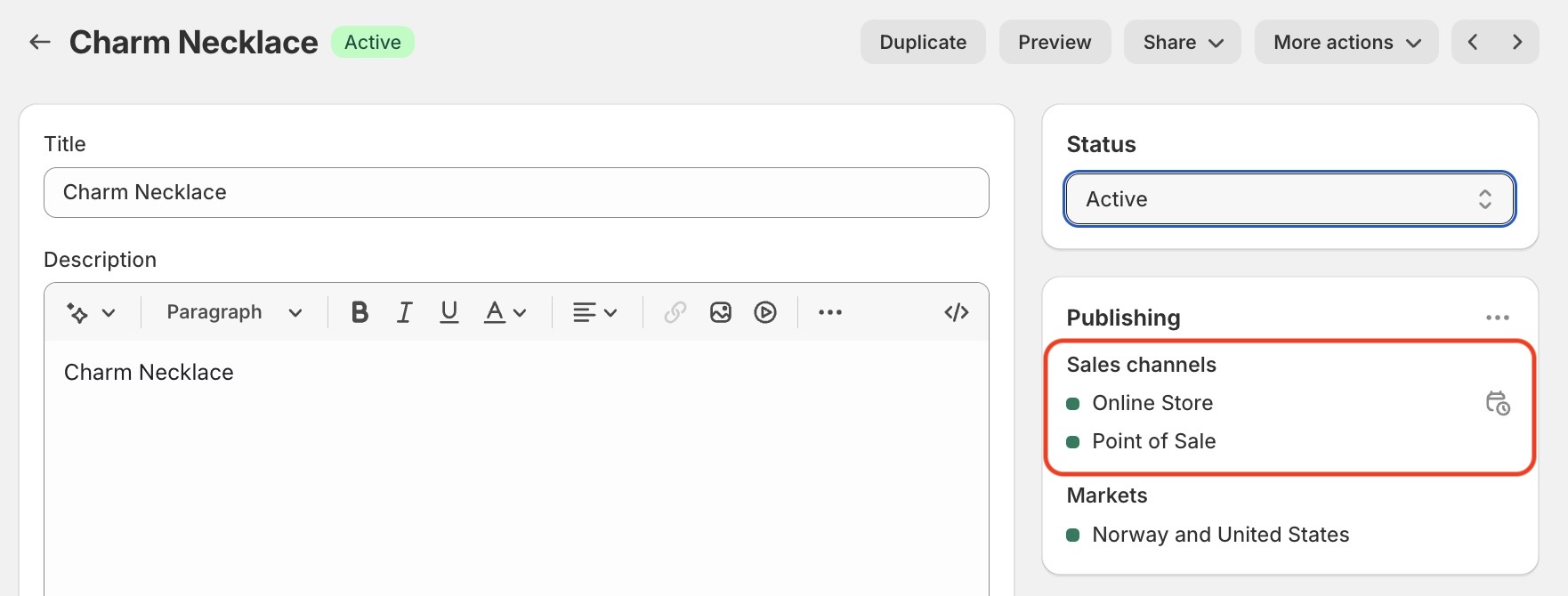The image size is (1568, 596).
Task: Click the Sales channels heading
Action: (1141, 365)
